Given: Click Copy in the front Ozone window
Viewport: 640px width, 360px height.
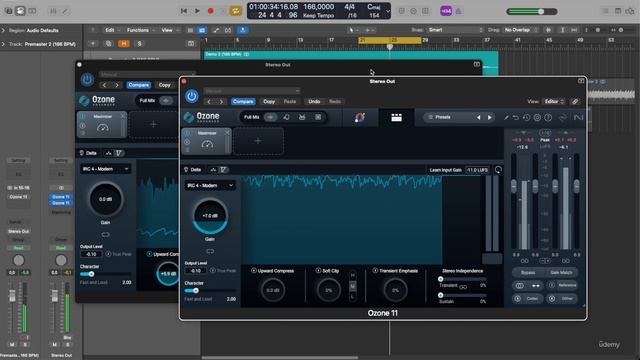Looking at the screenshot, I should [269, 101].
